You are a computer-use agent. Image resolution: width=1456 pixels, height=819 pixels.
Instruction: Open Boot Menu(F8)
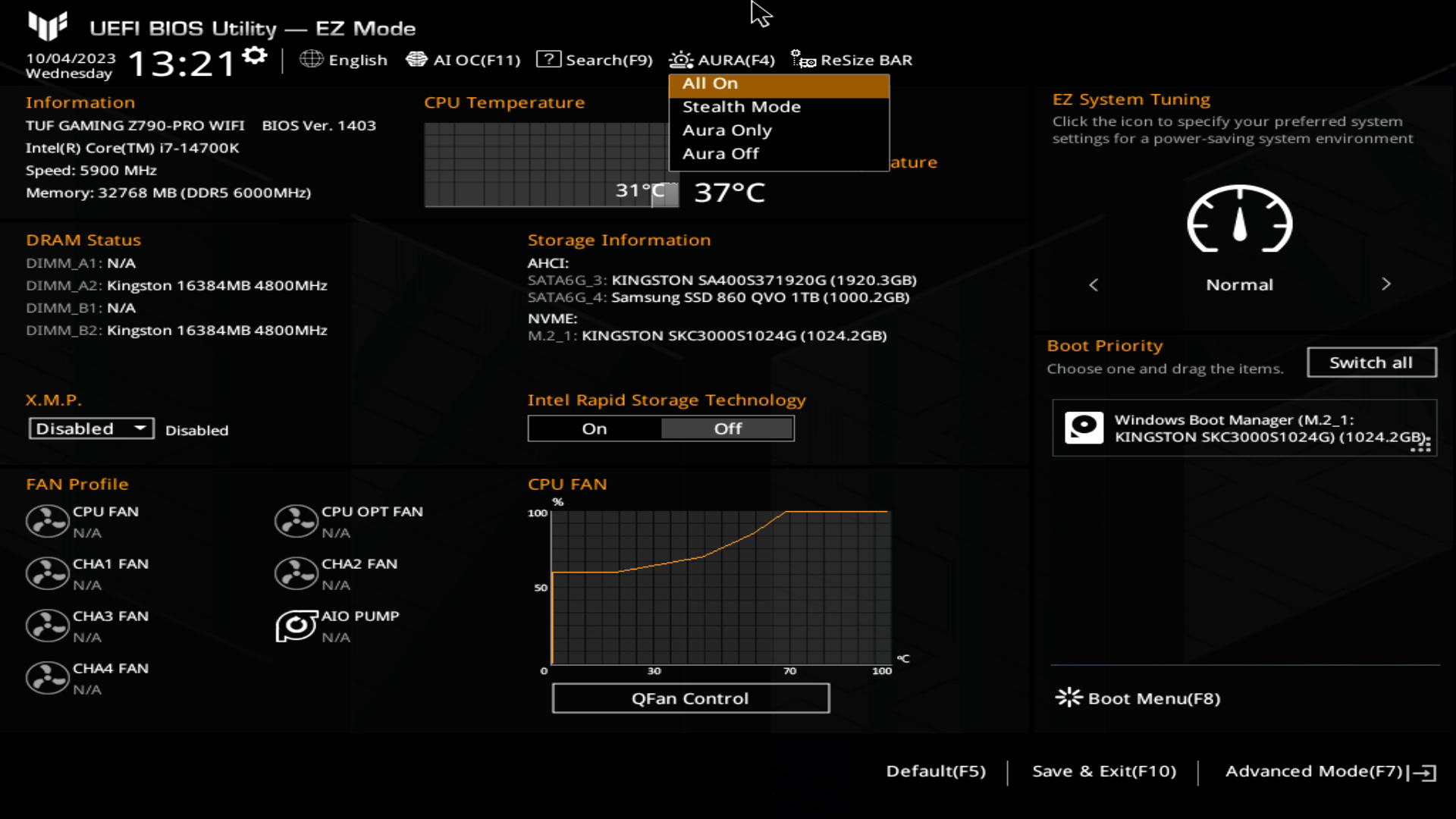1153,698
